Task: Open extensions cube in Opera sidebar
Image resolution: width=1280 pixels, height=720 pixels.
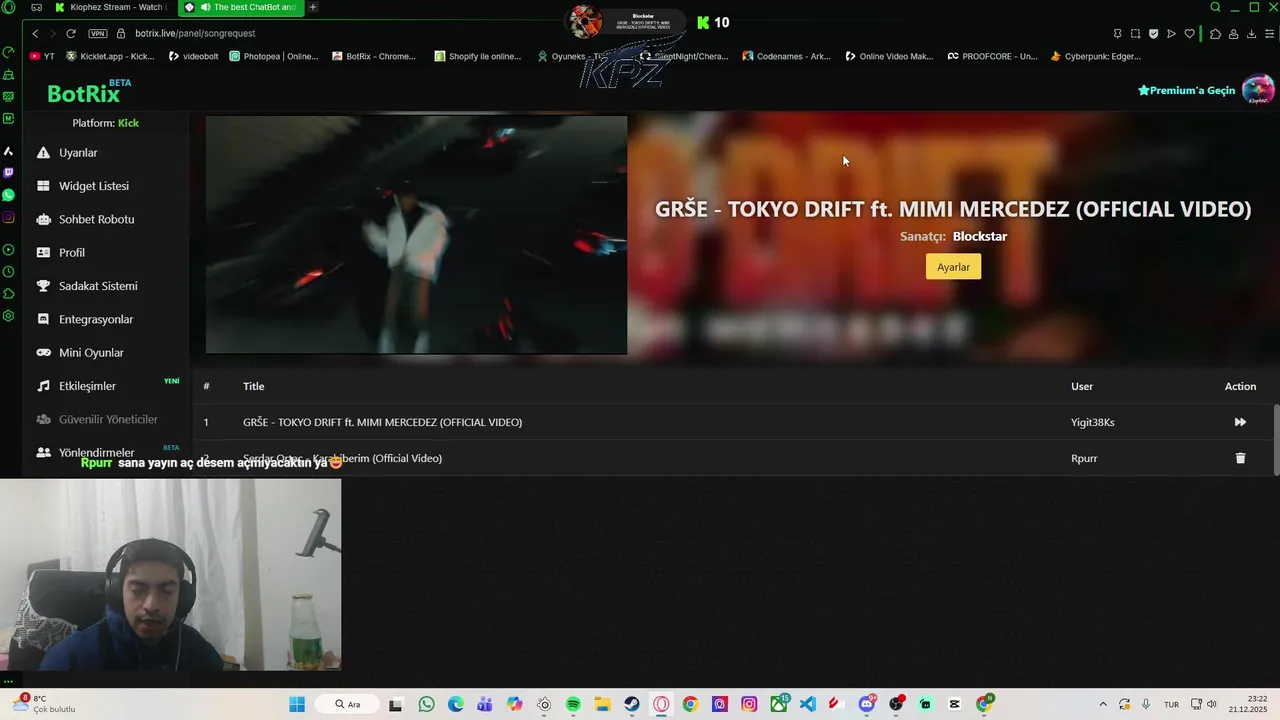Action: (x=9, y=294)
